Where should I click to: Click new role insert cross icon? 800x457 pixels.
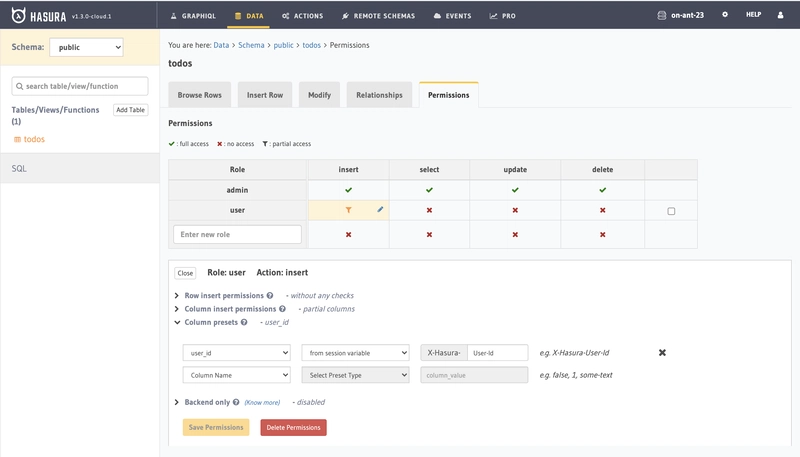348,235
